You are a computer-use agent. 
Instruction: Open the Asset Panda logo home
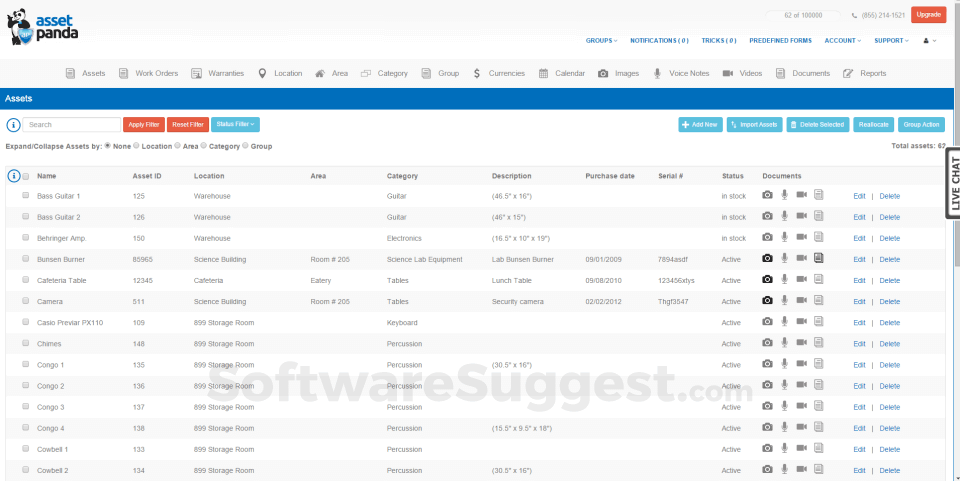[42, 29]
